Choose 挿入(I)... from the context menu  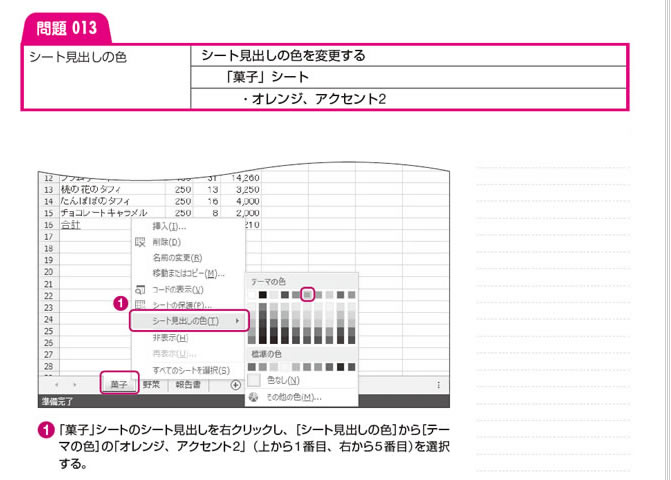(168, 226)
